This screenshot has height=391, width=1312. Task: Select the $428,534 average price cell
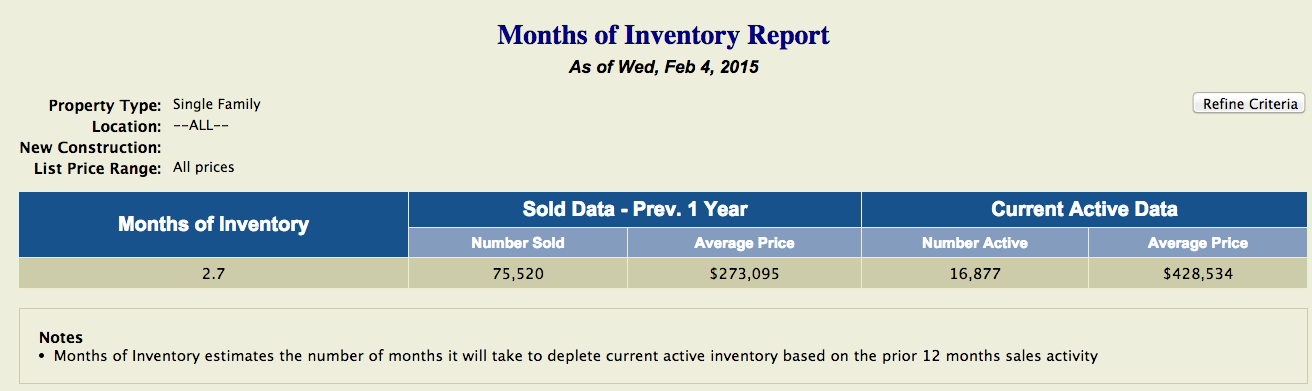[x=1198, y=273]
